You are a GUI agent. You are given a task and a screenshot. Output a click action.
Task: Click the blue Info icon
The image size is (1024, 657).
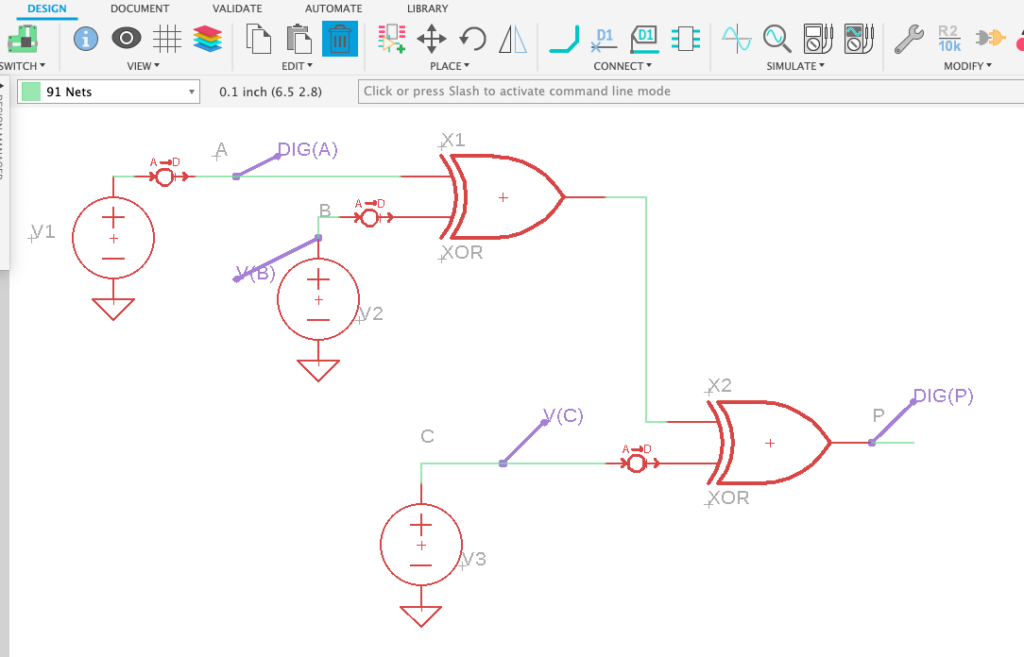(86, 39)
